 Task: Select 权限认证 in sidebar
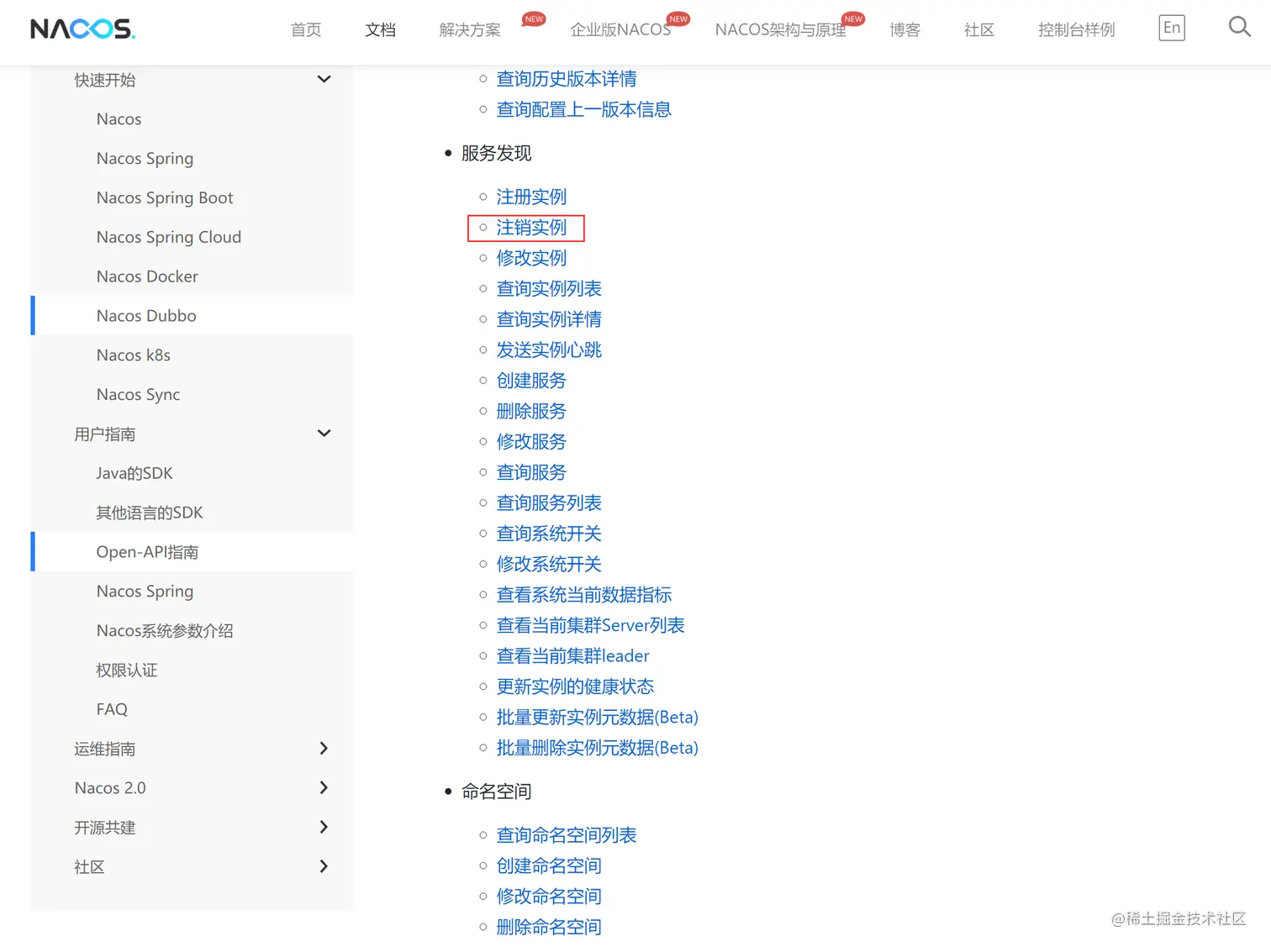(x=127, y=670)
